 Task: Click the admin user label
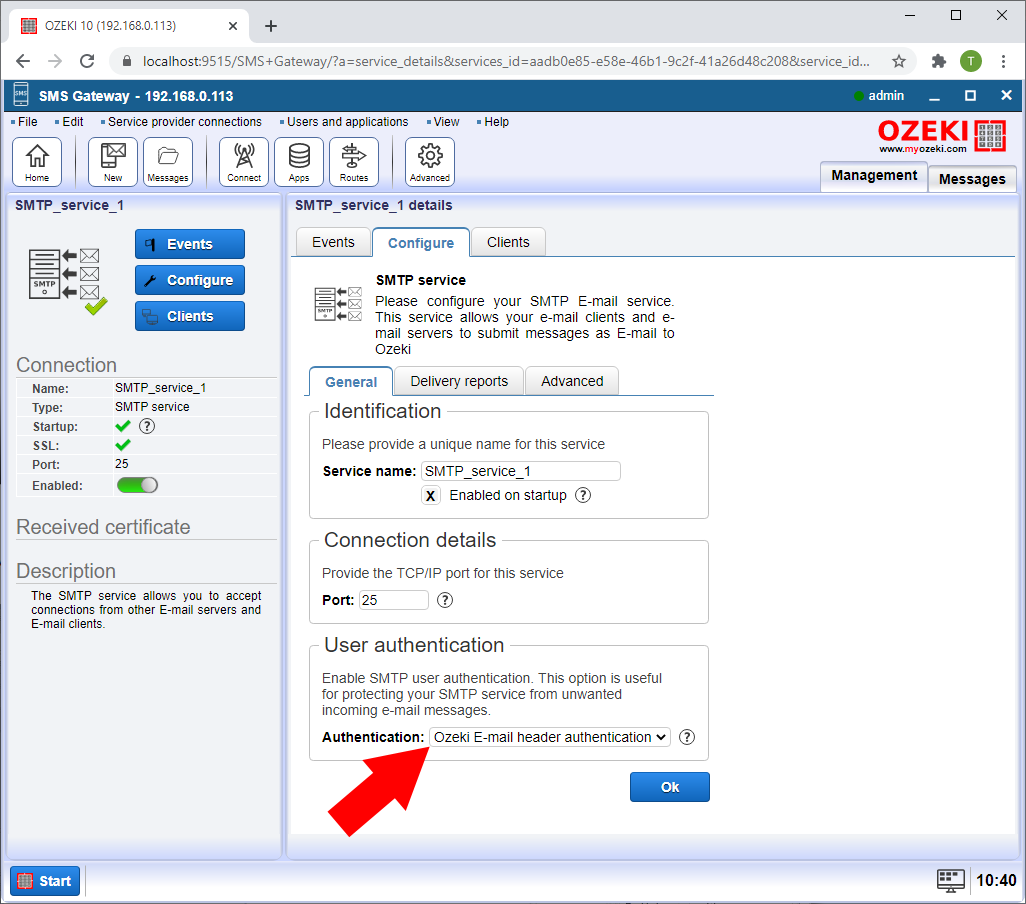[885, 96]
